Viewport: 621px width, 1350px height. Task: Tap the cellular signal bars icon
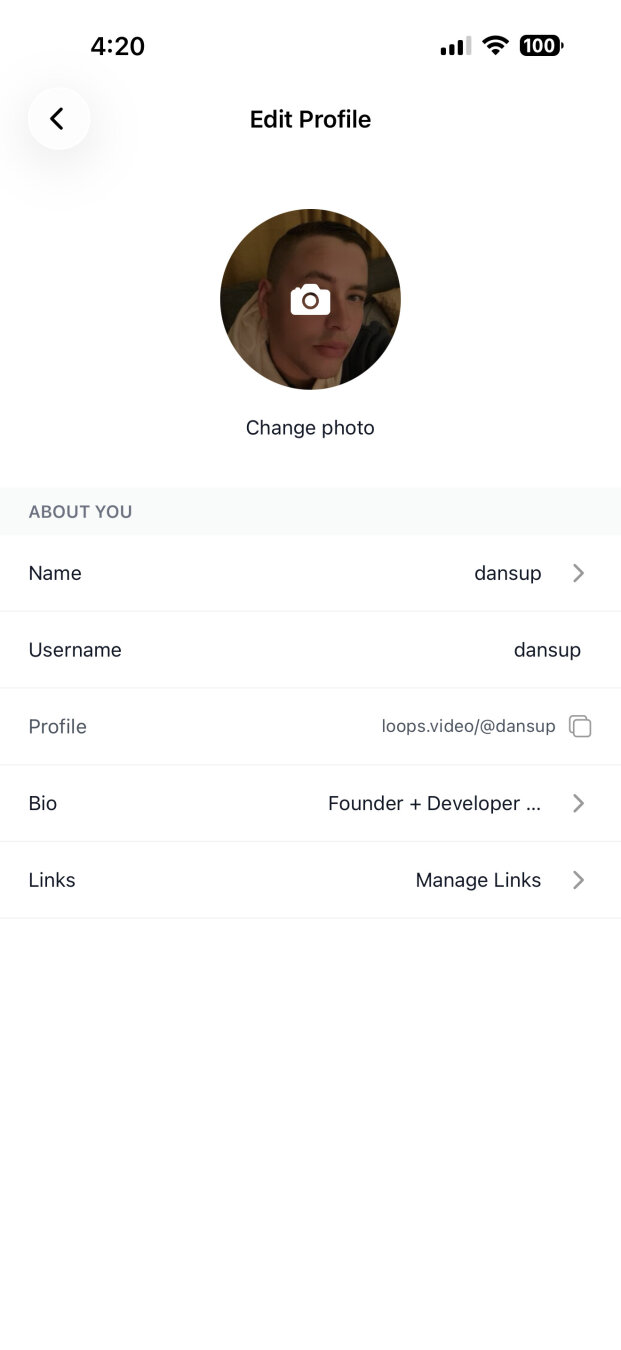point(455,47)
